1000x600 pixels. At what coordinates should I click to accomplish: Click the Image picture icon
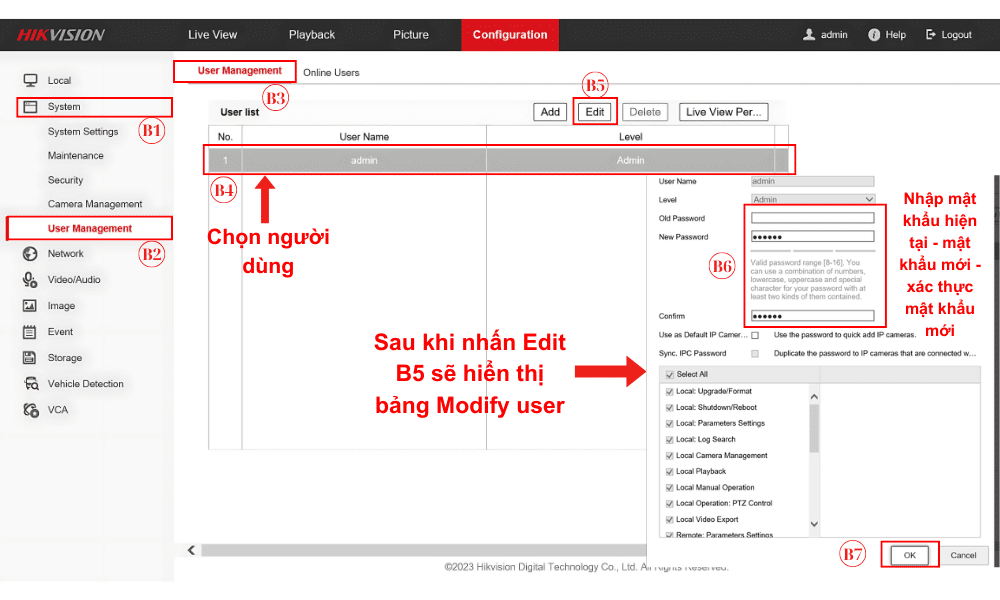[30, 306]
